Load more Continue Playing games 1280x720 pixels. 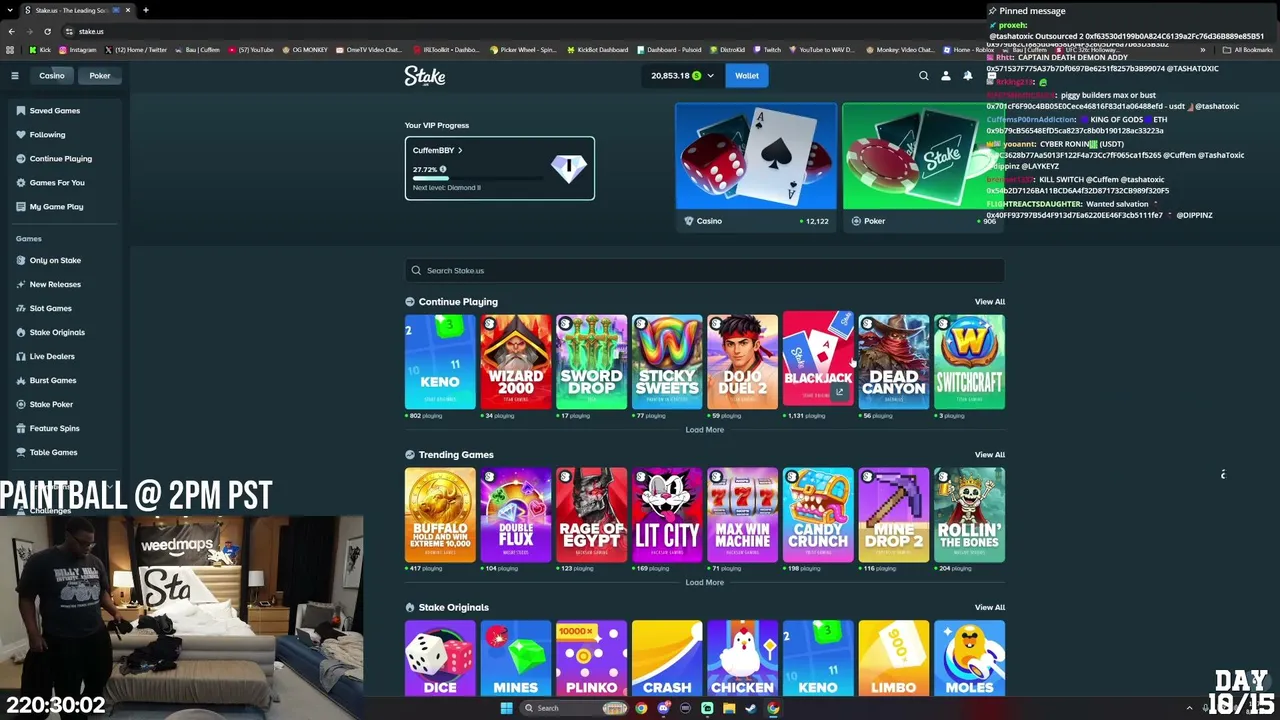[705, 430]
